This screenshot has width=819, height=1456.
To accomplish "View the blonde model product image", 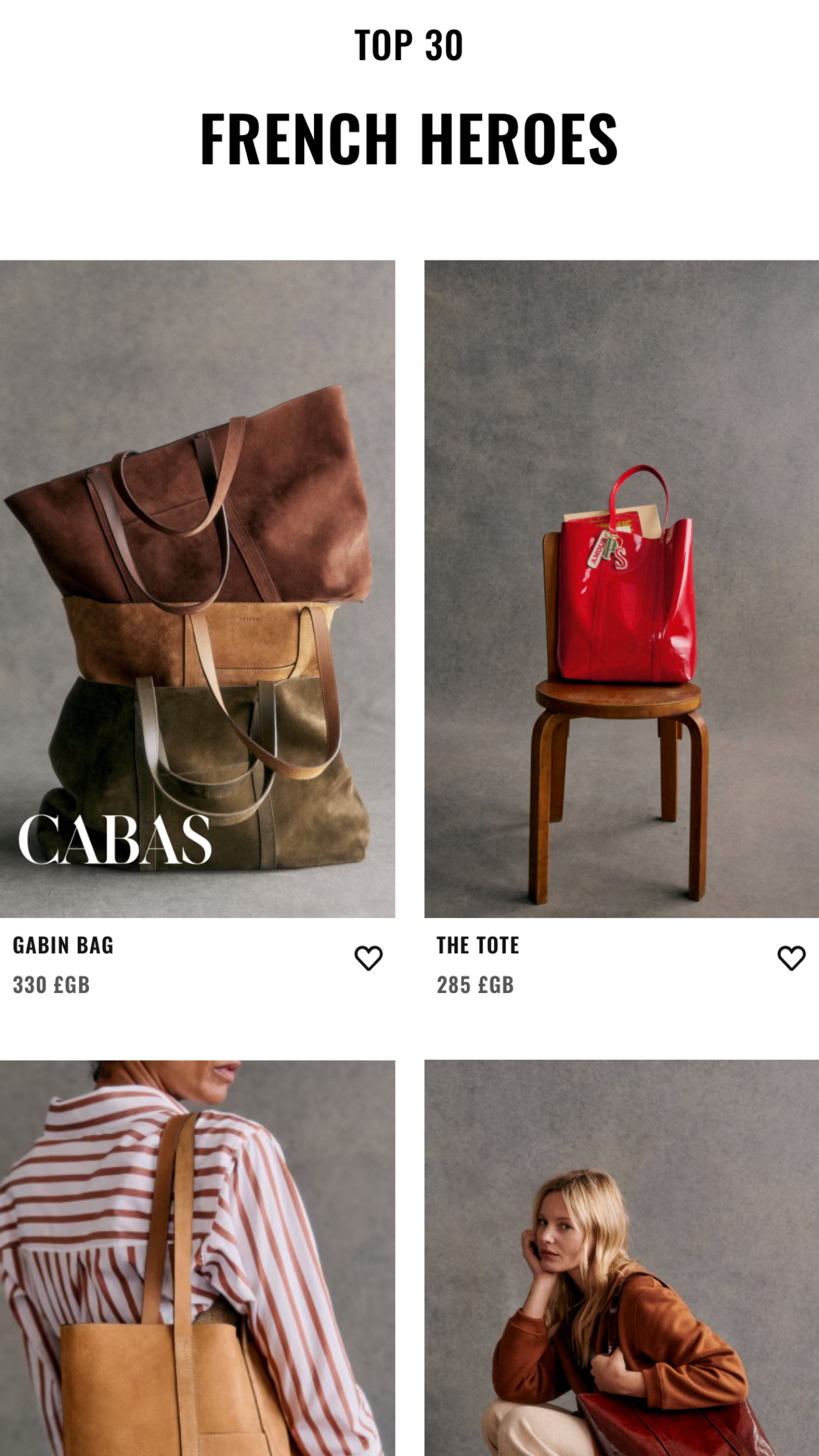I will pos(621,1258).
